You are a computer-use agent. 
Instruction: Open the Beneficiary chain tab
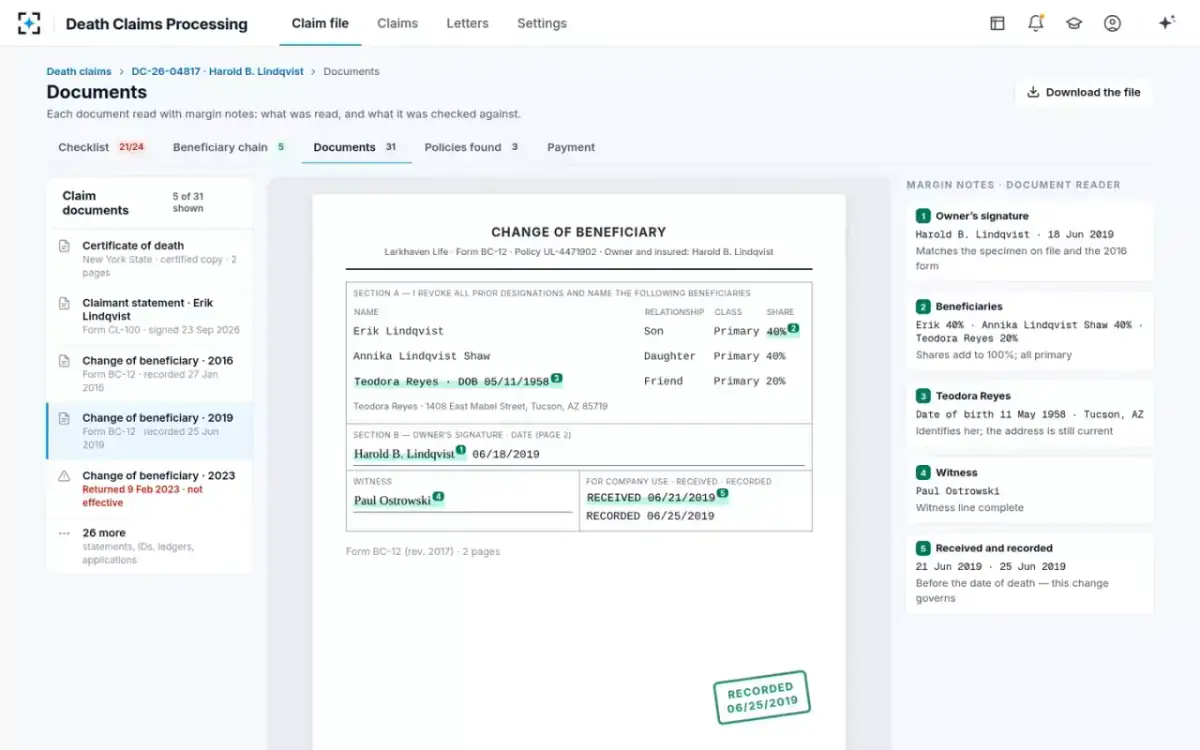pos(229,147)
